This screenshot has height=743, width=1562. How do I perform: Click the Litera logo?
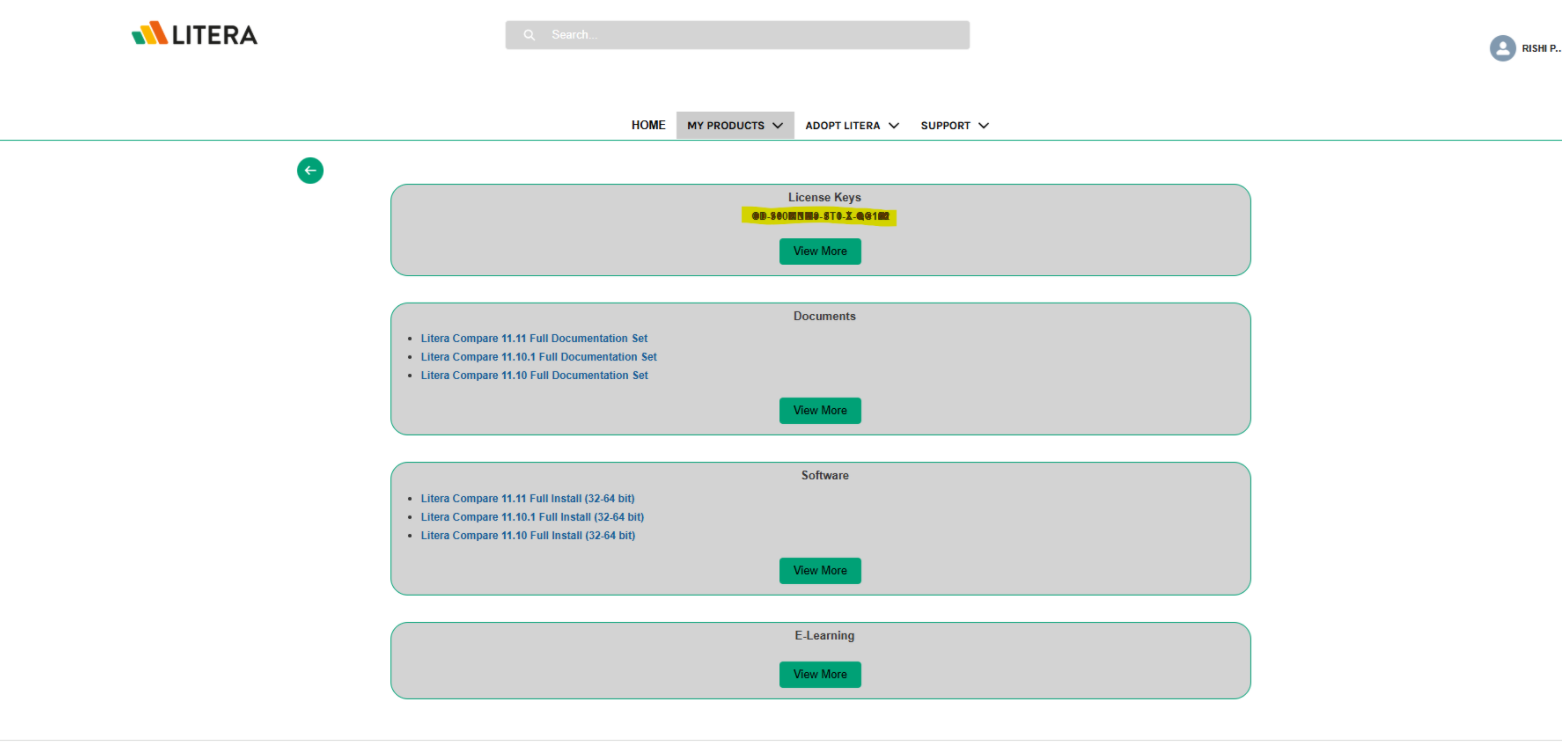pyautogui.click(x=194, y=33)
